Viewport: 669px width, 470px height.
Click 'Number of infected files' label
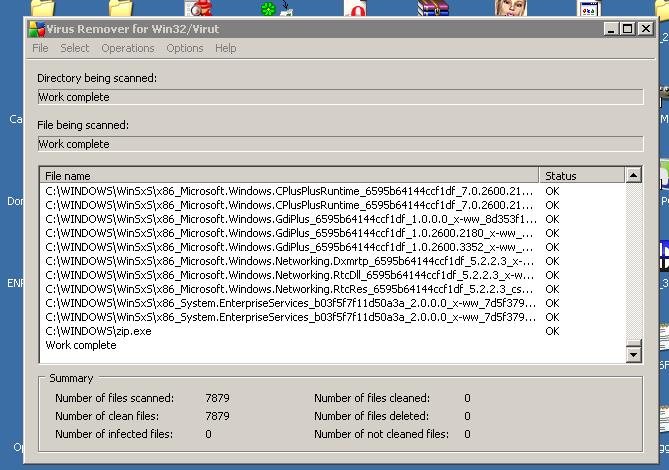click(114, 434)
